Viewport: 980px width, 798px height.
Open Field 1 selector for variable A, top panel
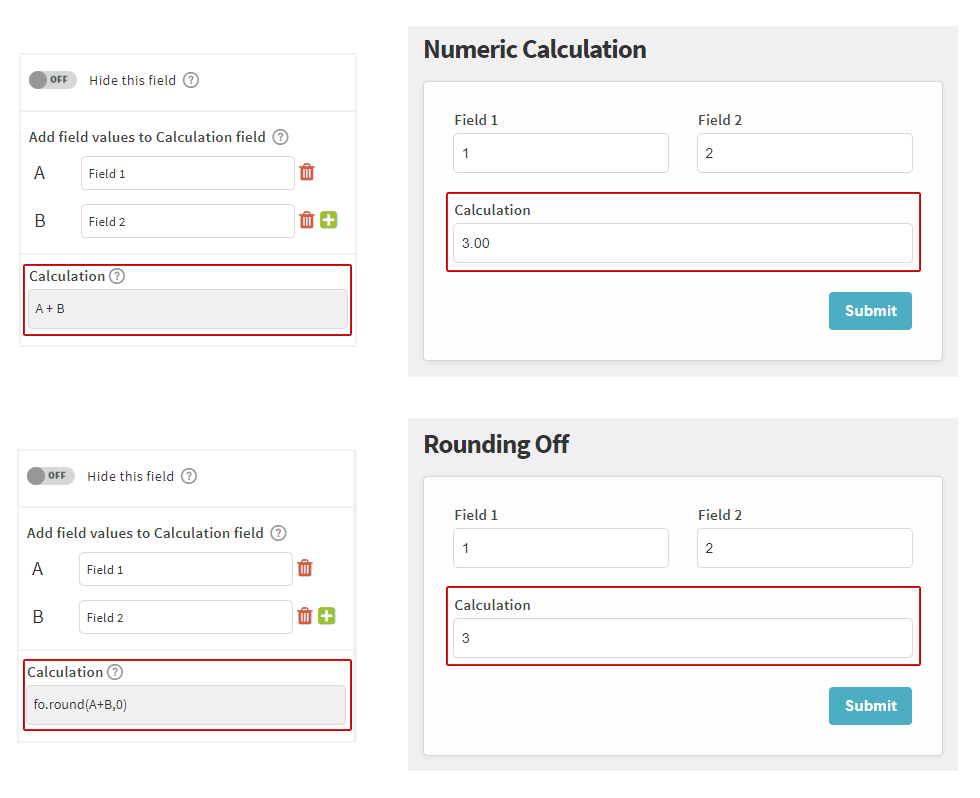pyautogui.click(x=188, y=173)
